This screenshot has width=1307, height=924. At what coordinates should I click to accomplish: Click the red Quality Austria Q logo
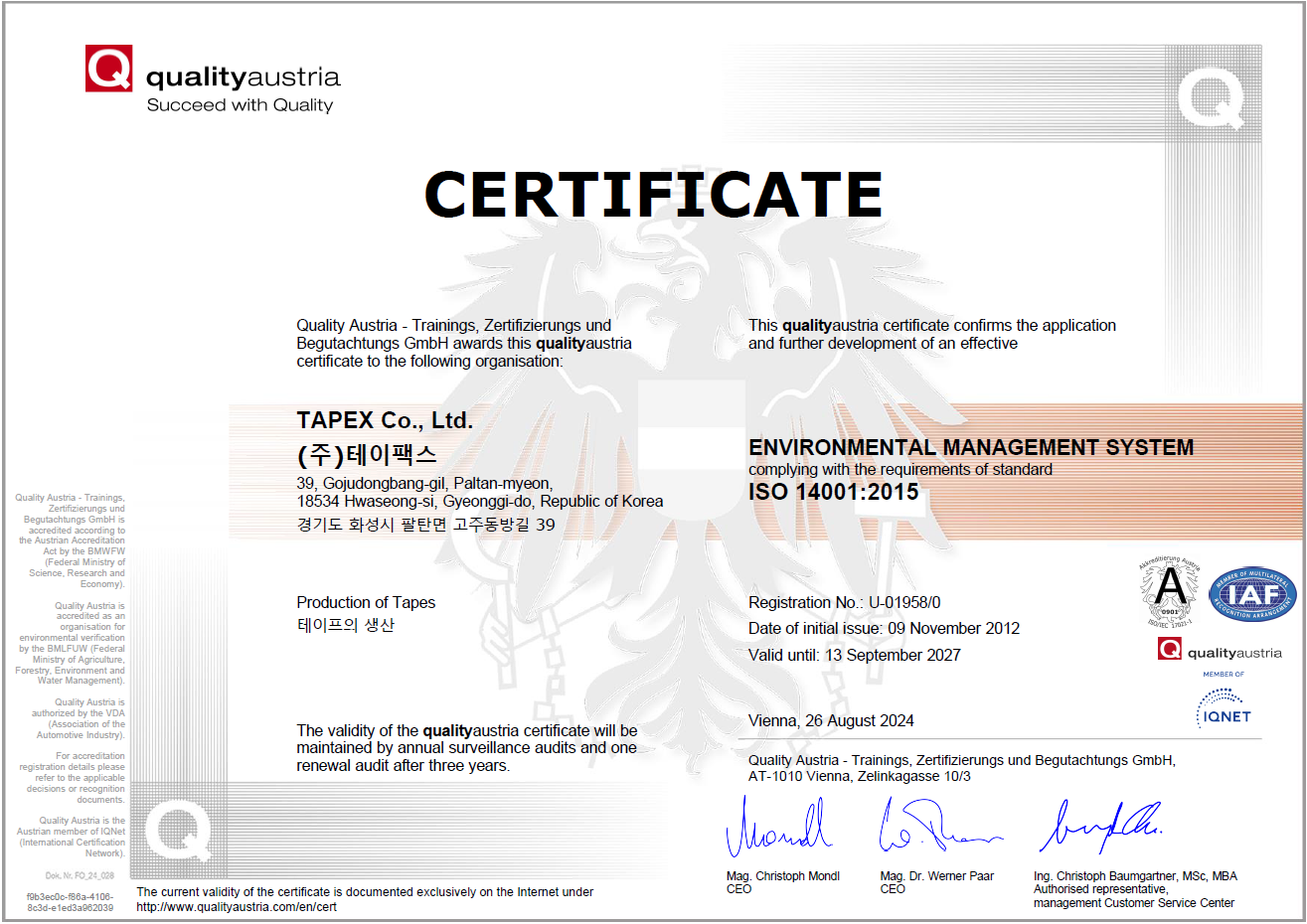coord(108,69)
